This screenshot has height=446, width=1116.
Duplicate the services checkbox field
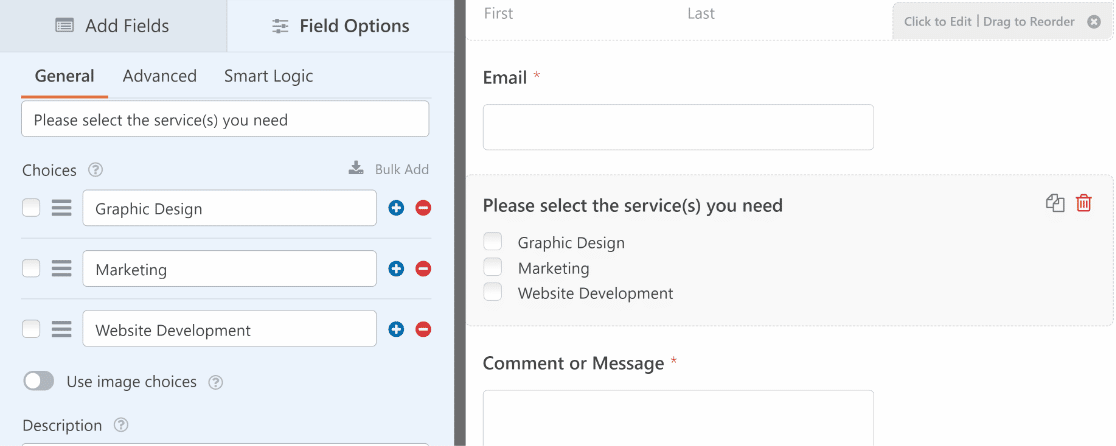coord(1055,203)
